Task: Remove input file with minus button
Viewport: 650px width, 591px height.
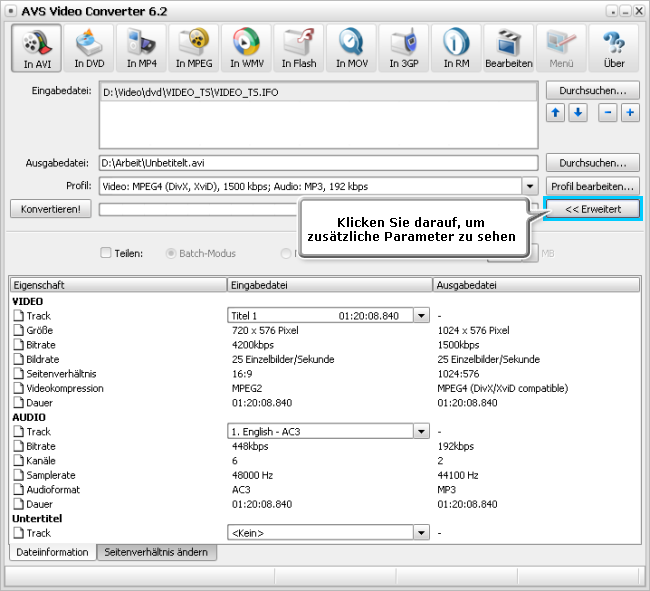Action: [x=608, y=113]
